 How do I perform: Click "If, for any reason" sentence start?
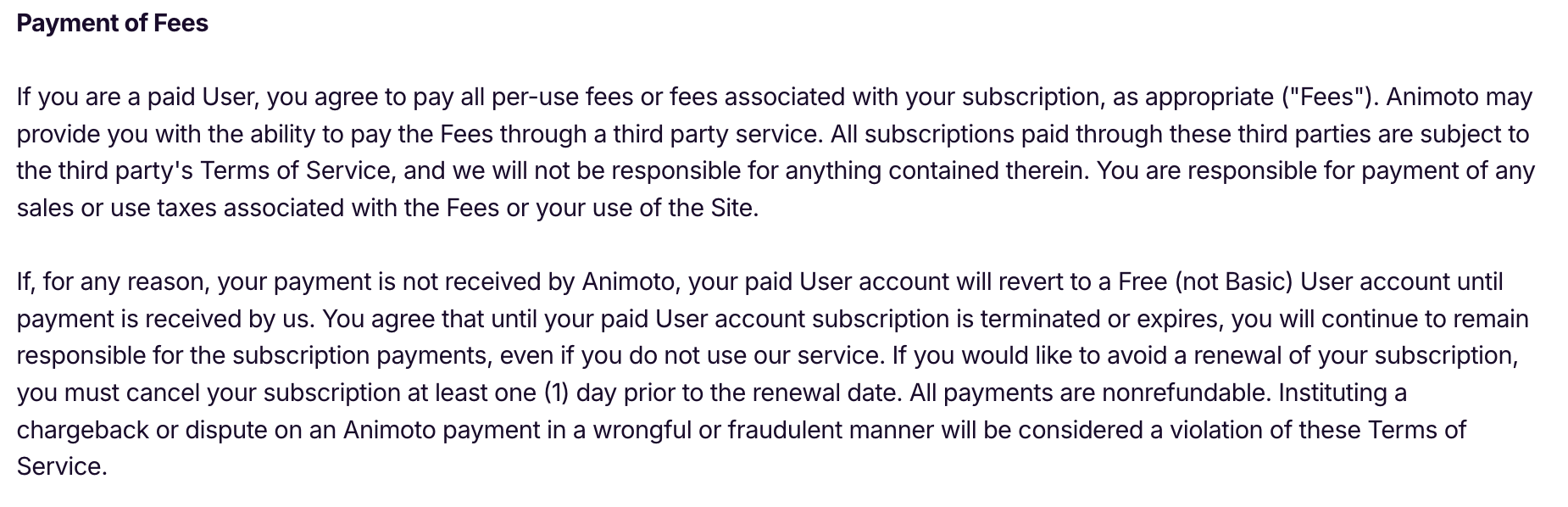point(114,282)
